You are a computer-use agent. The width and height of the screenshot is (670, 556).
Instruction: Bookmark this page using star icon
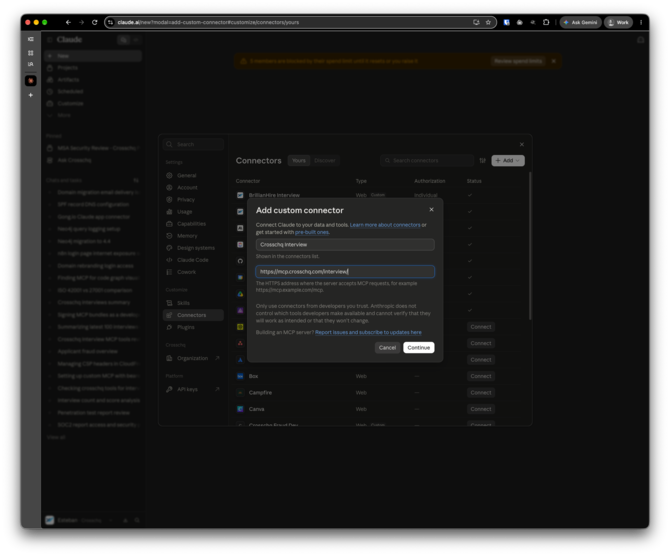click(488, 22)
